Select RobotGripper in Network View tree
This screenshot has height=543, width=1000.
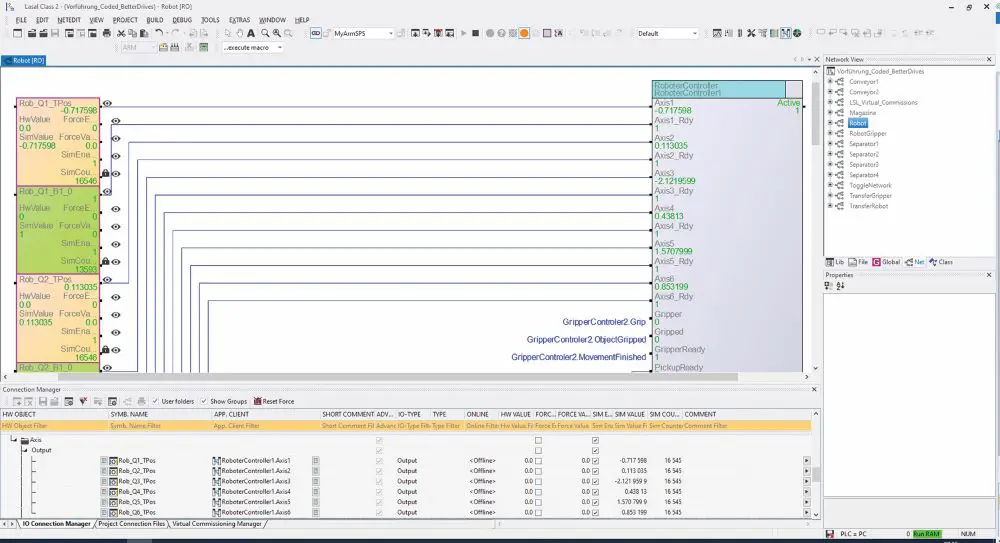click(x=867, y=133)
